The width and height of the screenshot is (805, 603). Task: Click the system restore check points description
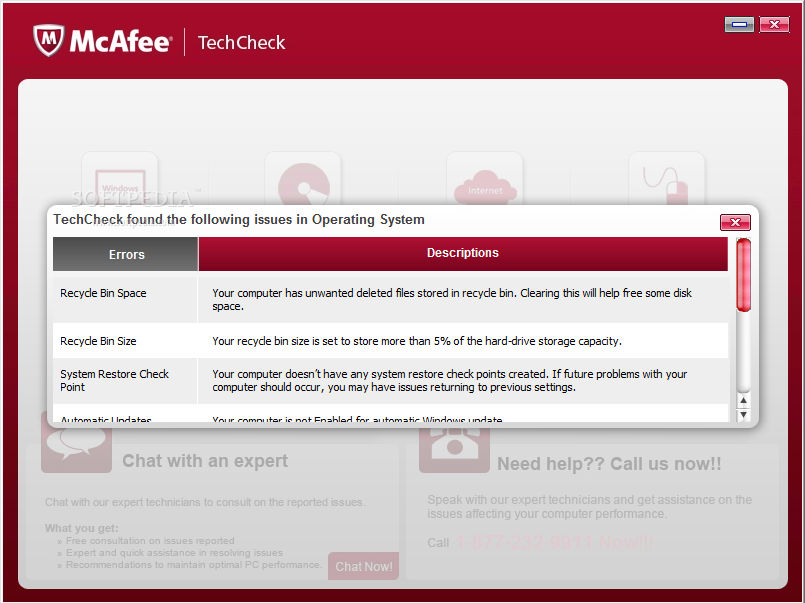click(x=450, y=381)
